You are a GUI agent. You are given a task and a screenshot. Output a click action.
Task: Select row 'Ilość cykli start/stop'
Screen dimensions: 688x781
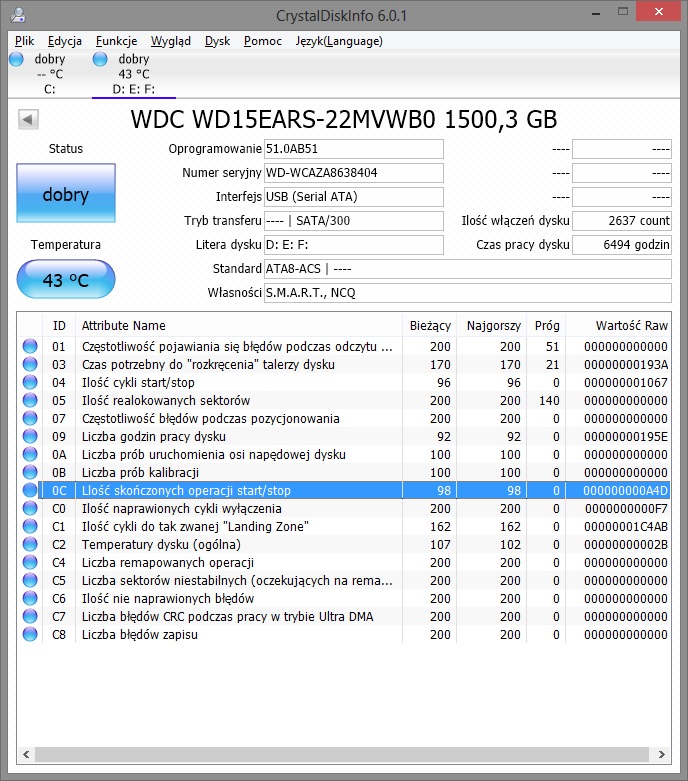[x=344, y=383]
